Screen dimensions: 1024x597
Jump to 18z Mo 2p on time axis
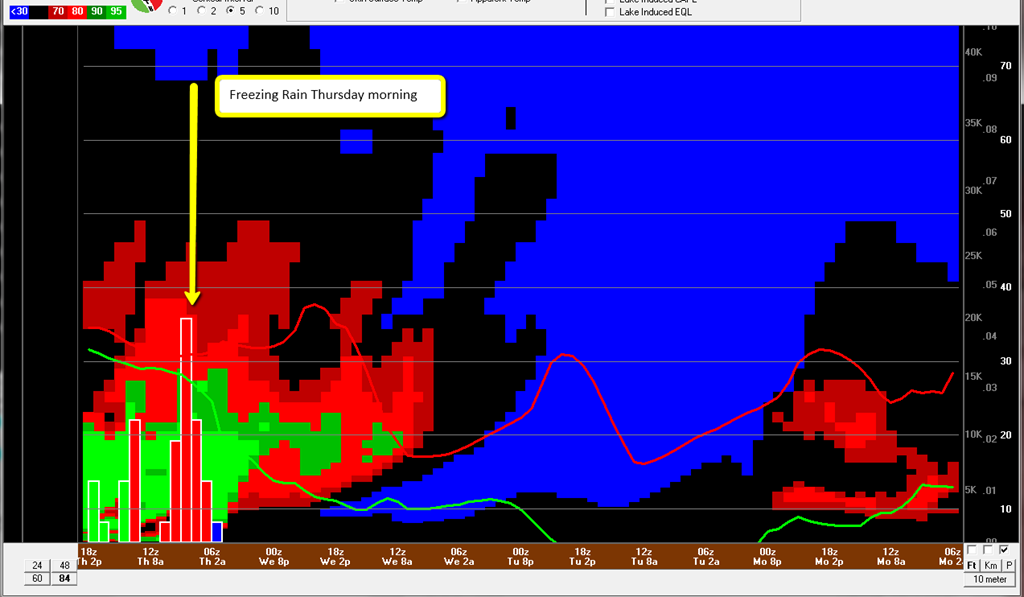[829, 557]
